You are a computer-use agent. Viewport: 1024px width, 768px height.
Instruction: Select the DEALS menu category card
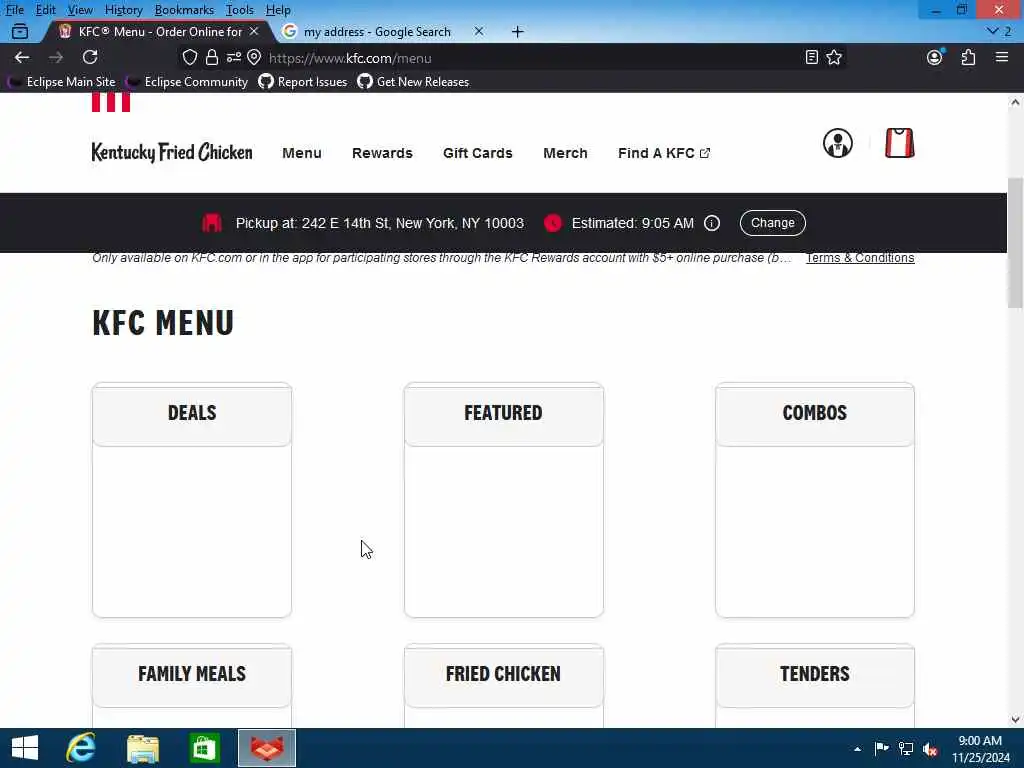[192, 500]
